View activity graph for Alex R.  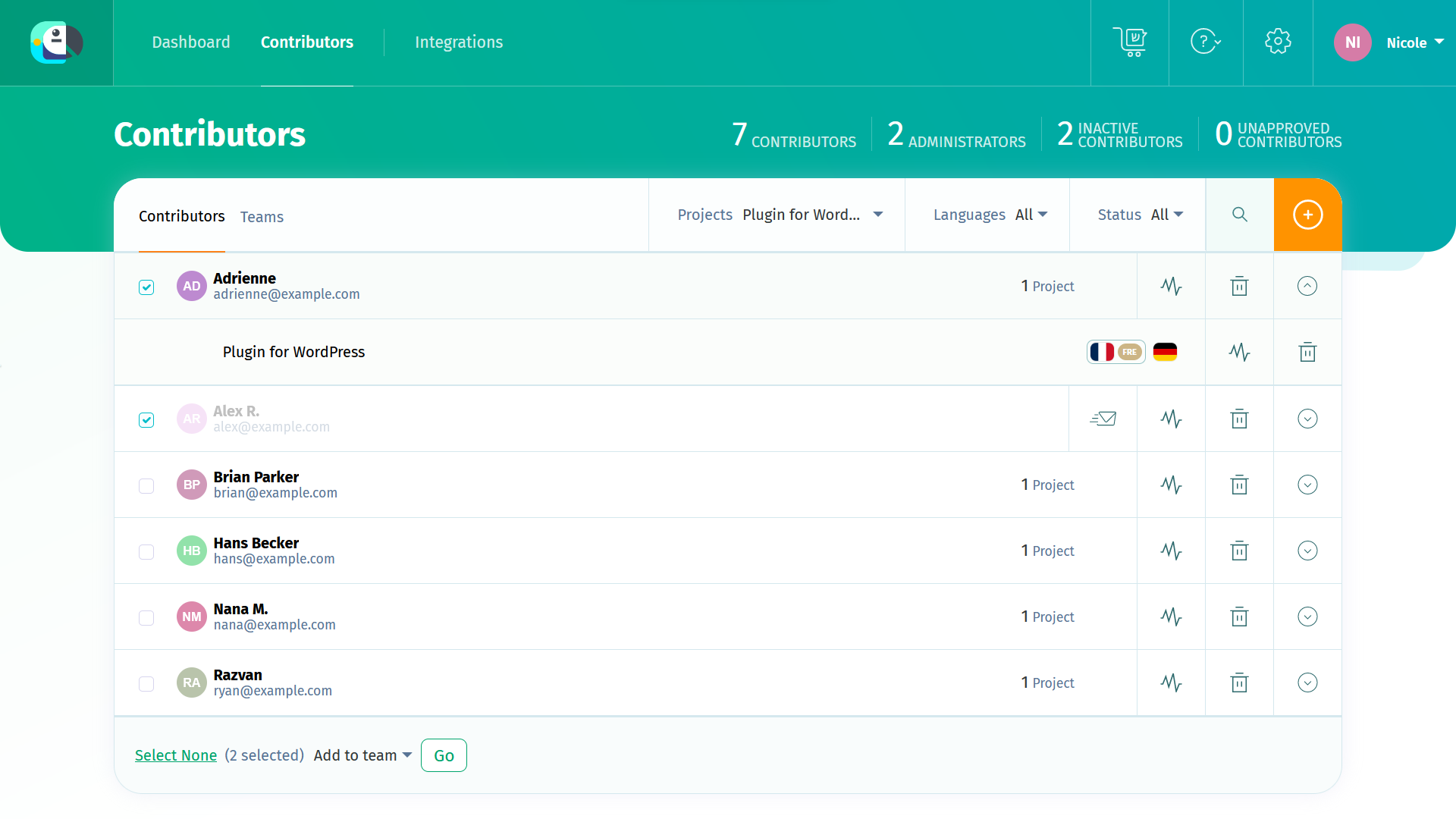click(1171, 419)
